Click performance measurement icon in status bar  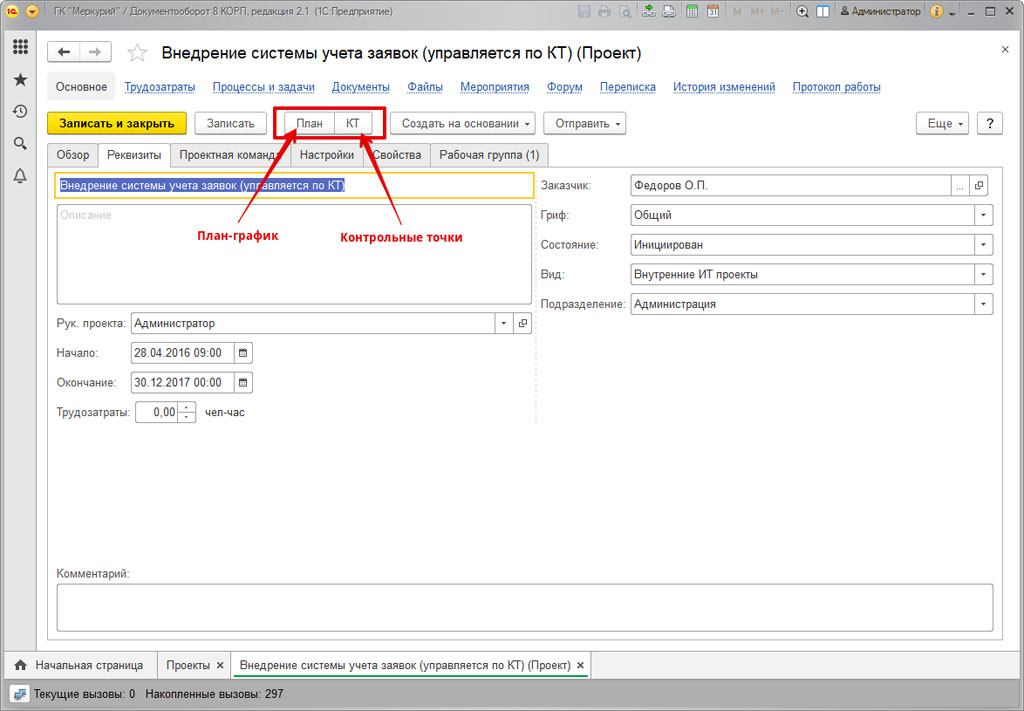[19, 693]
